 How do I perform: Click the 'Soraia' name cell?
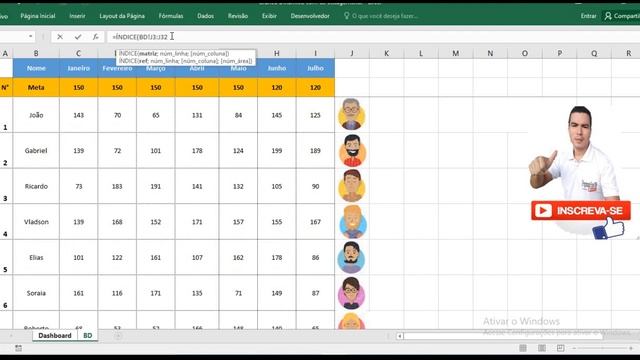(36, 293)
